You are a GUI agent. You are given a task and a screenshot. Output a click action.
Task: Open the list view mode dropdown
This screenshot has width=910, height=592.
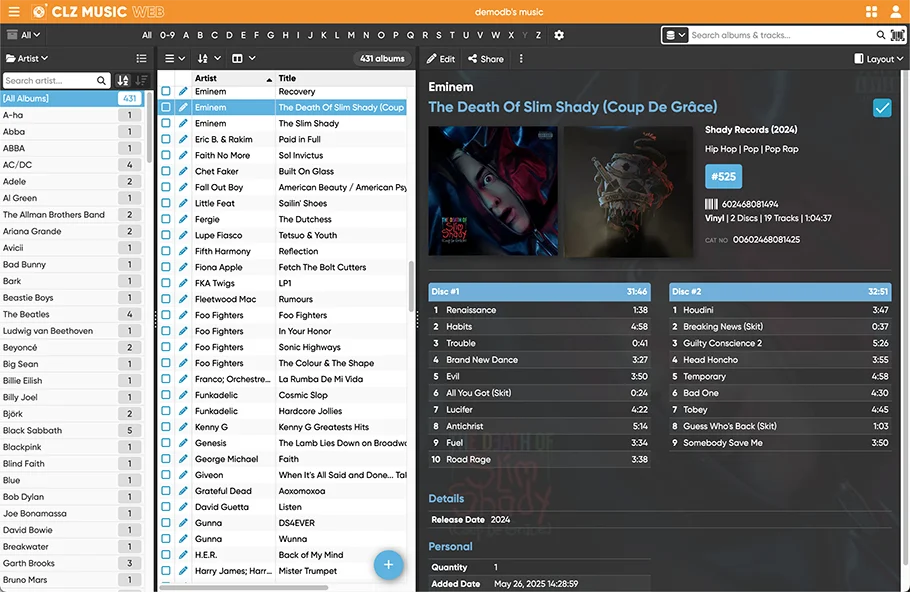tap(175, 58)
